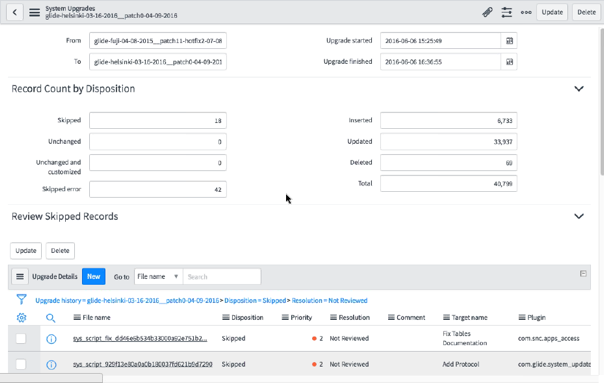Viewport: 604px width, 383px height.
Task: Open the Upgrade Details list menu icon
Action: pos(20,277)
